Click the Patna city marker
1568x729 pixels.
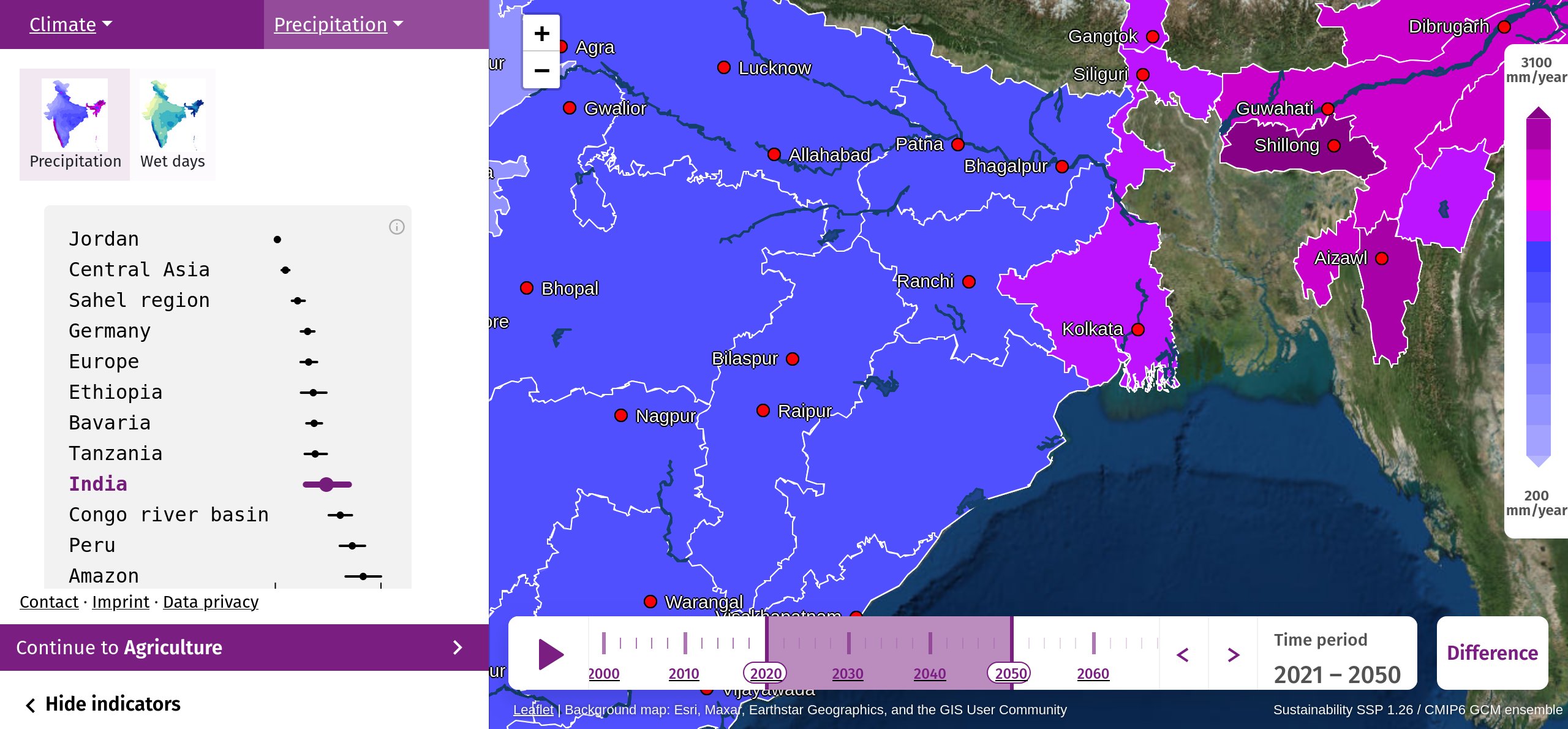pyautogui.click(x=958, y=145)
